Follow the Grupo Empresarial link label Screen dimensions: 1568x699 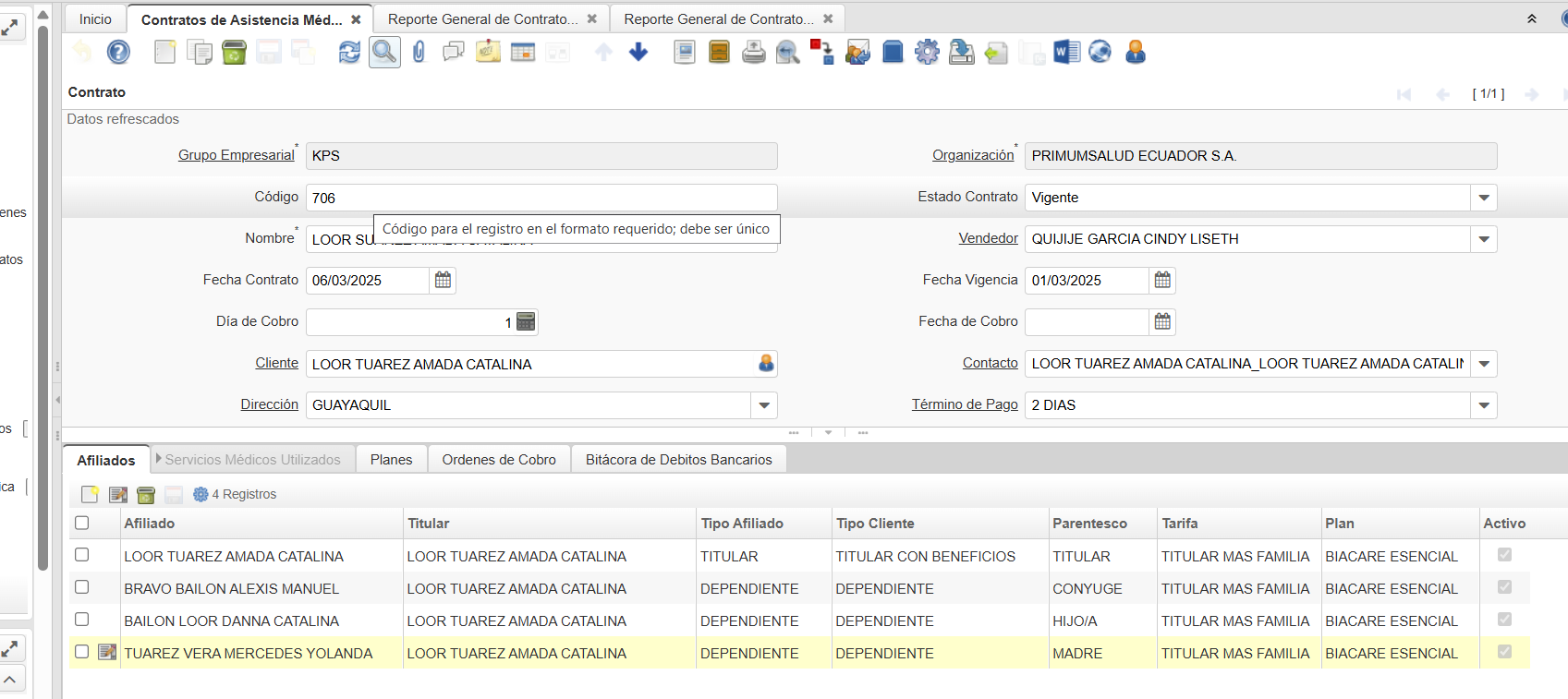(236, 155)
